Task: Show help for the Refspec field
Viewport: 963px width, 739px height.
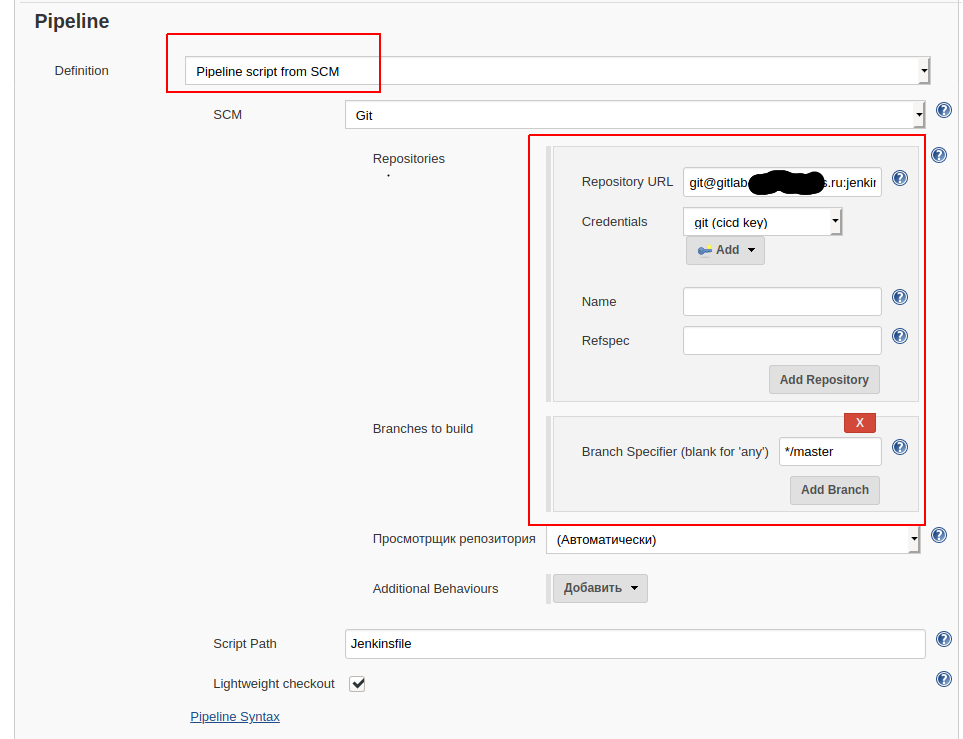Action: [899, 337]
